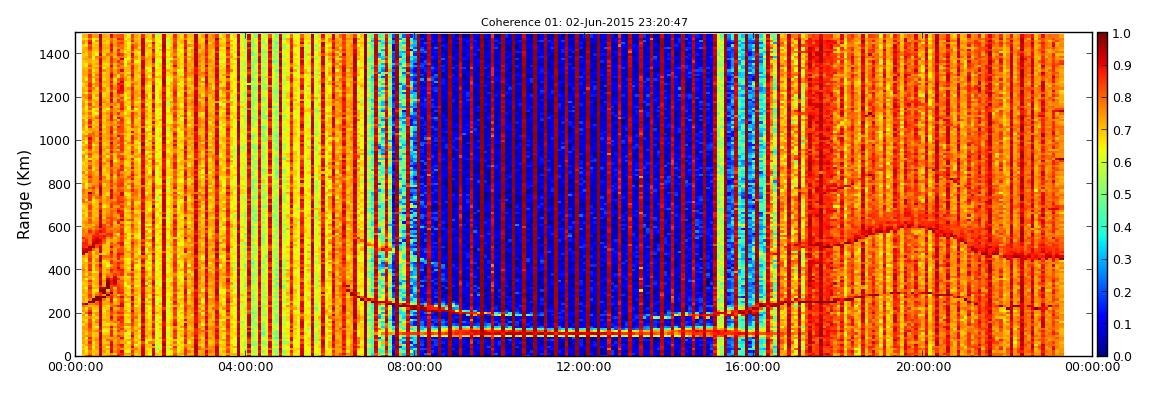The image size is (1150, 407).
Task: Click the colorbar 0.8 label
Action: click(1121, 98)
